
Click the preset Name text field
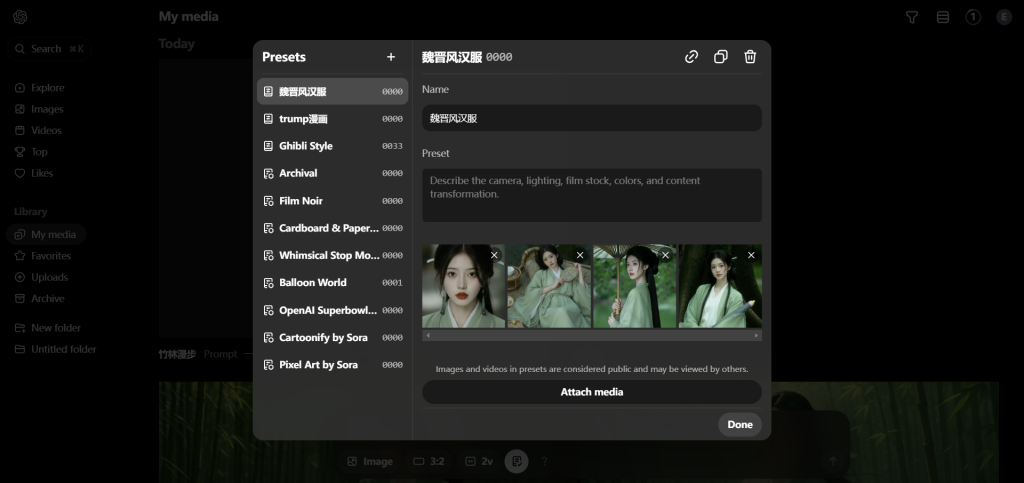pyautogui.click(x=591, y=118)
